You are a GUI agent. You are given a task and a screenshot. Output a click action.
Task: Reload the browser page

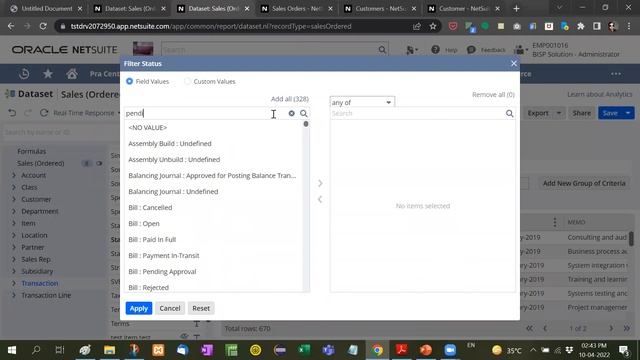43,26
